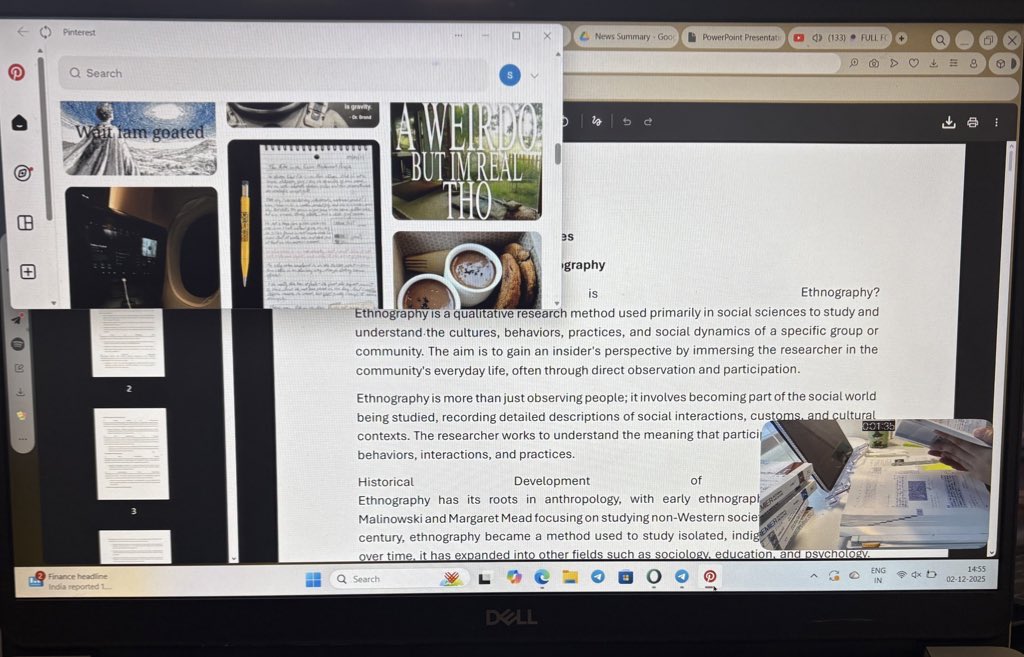Click the picture-in-picture video popup
The width and height of the screenshot is (1024, 657).
pyautogui.click(x=876, y=484)
